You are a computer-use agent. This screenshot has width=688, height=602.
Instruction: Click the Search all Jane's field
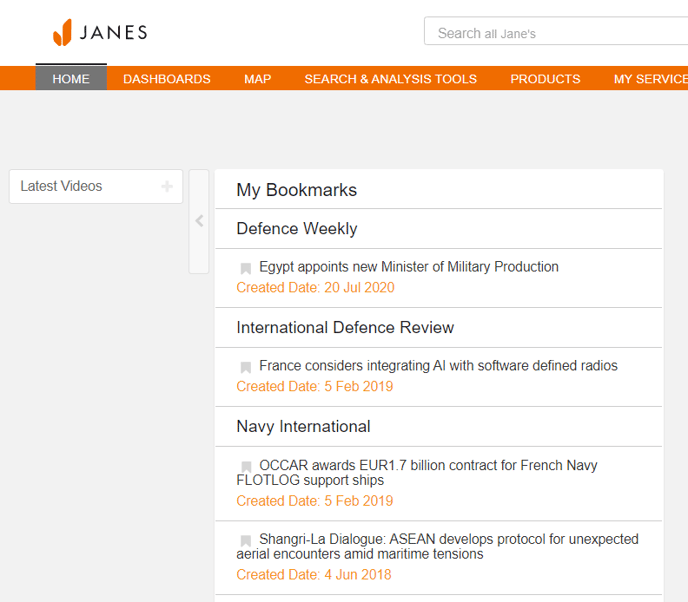556,31
